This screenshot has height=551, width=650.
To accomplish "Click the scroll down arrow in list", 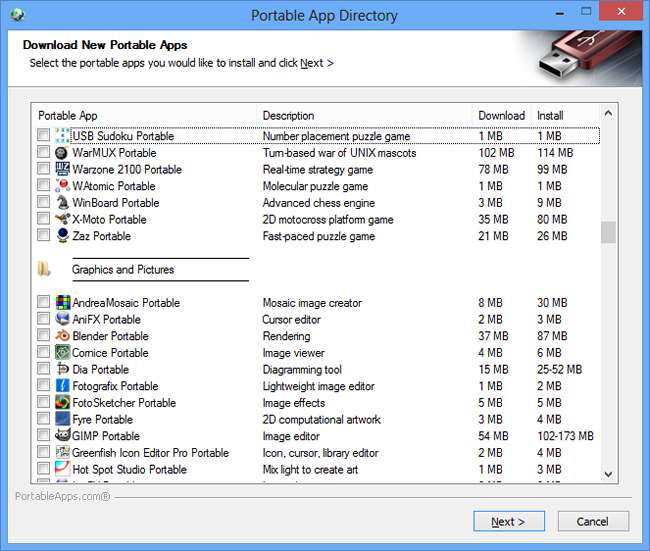I will tap(608, 473).
